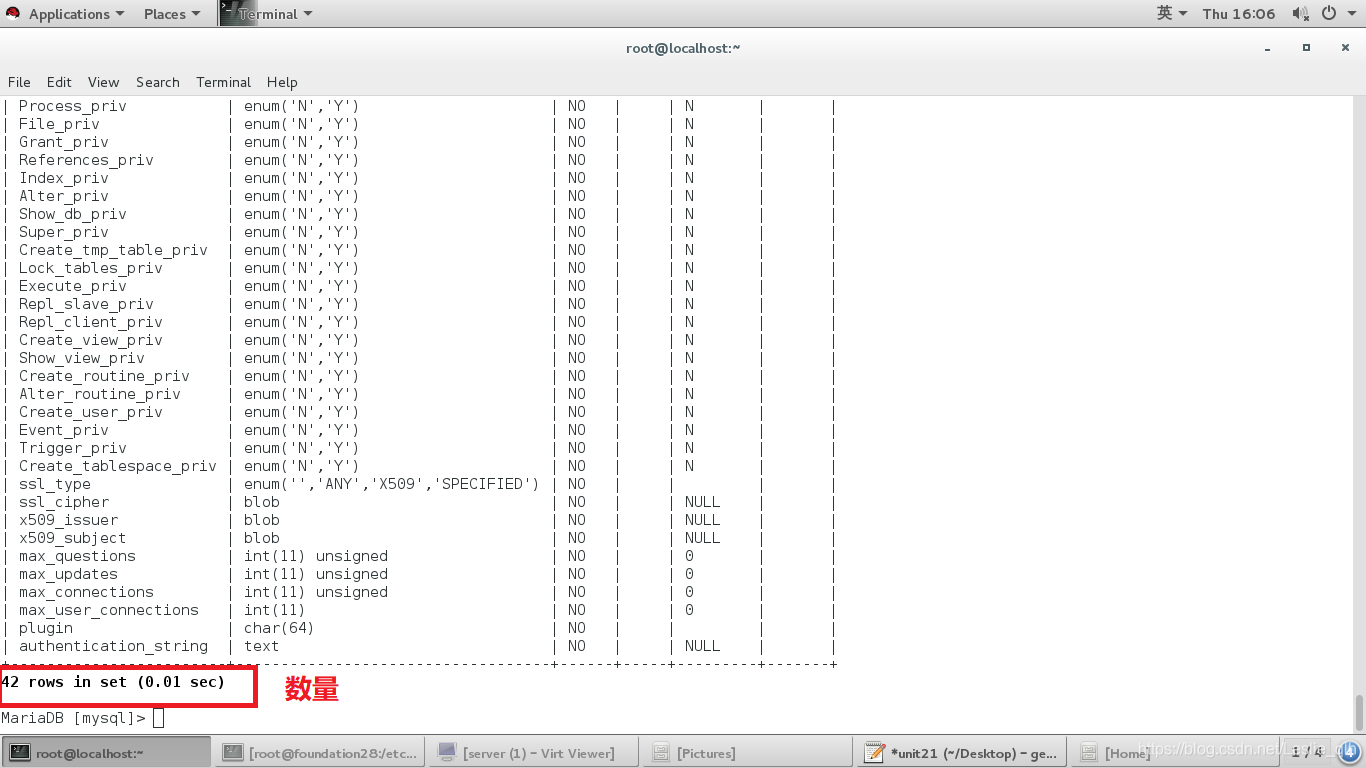Click the MariaDB [mysql]> prompt cursor
Image resolution: width=1366 pixels, height=768 pixels.
tap(158, 718)
